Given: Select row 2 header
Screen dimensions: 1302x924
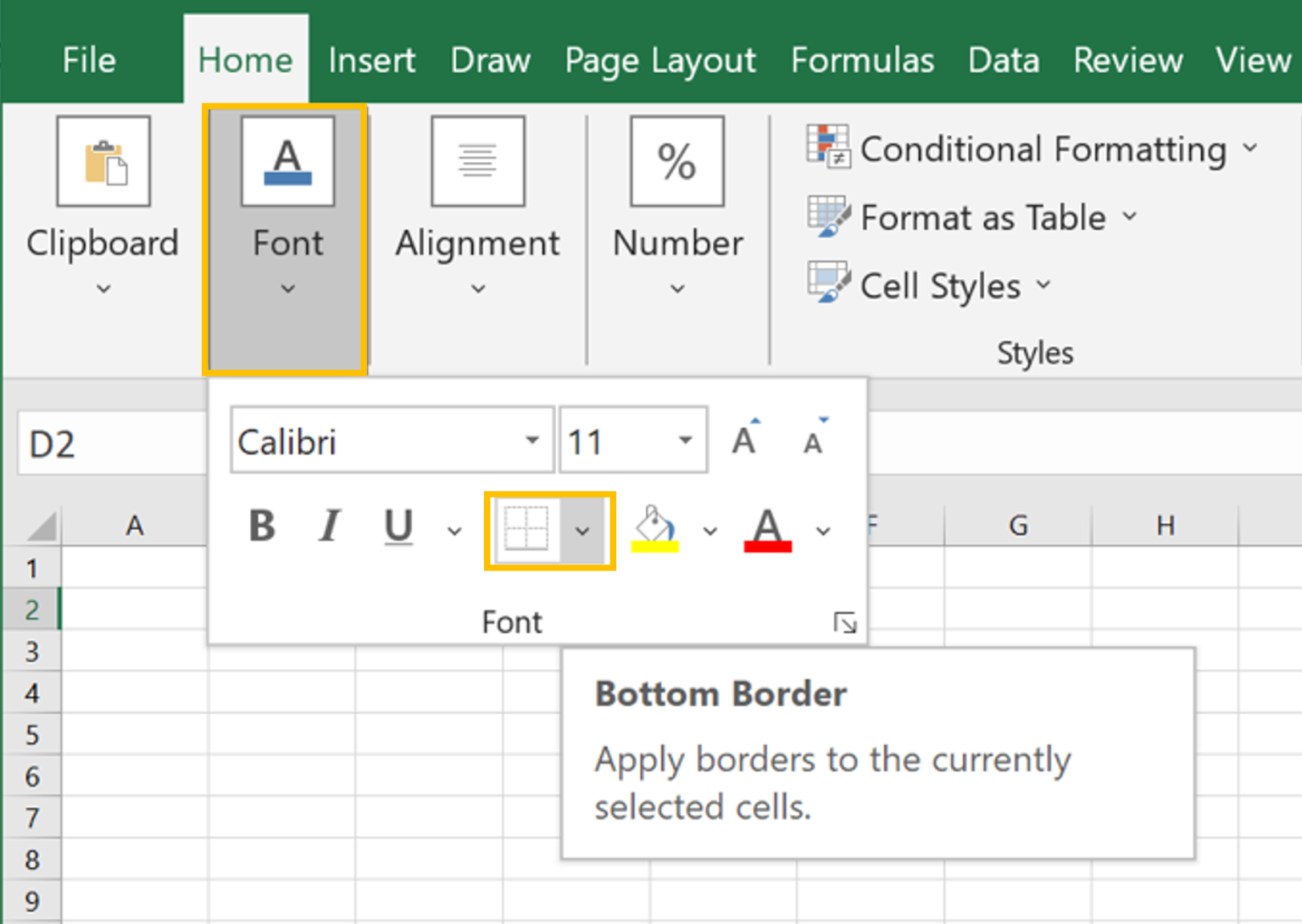Looking at the screenshot, I should click(x=31, y=609).
